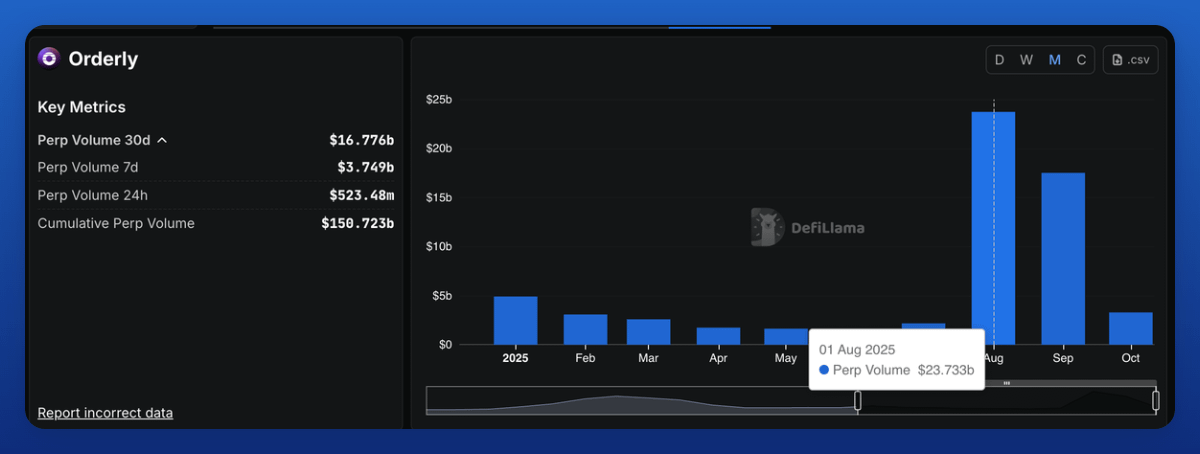Click the Sep axis label
The image size is (1200, 454).
pos(1063,358)
